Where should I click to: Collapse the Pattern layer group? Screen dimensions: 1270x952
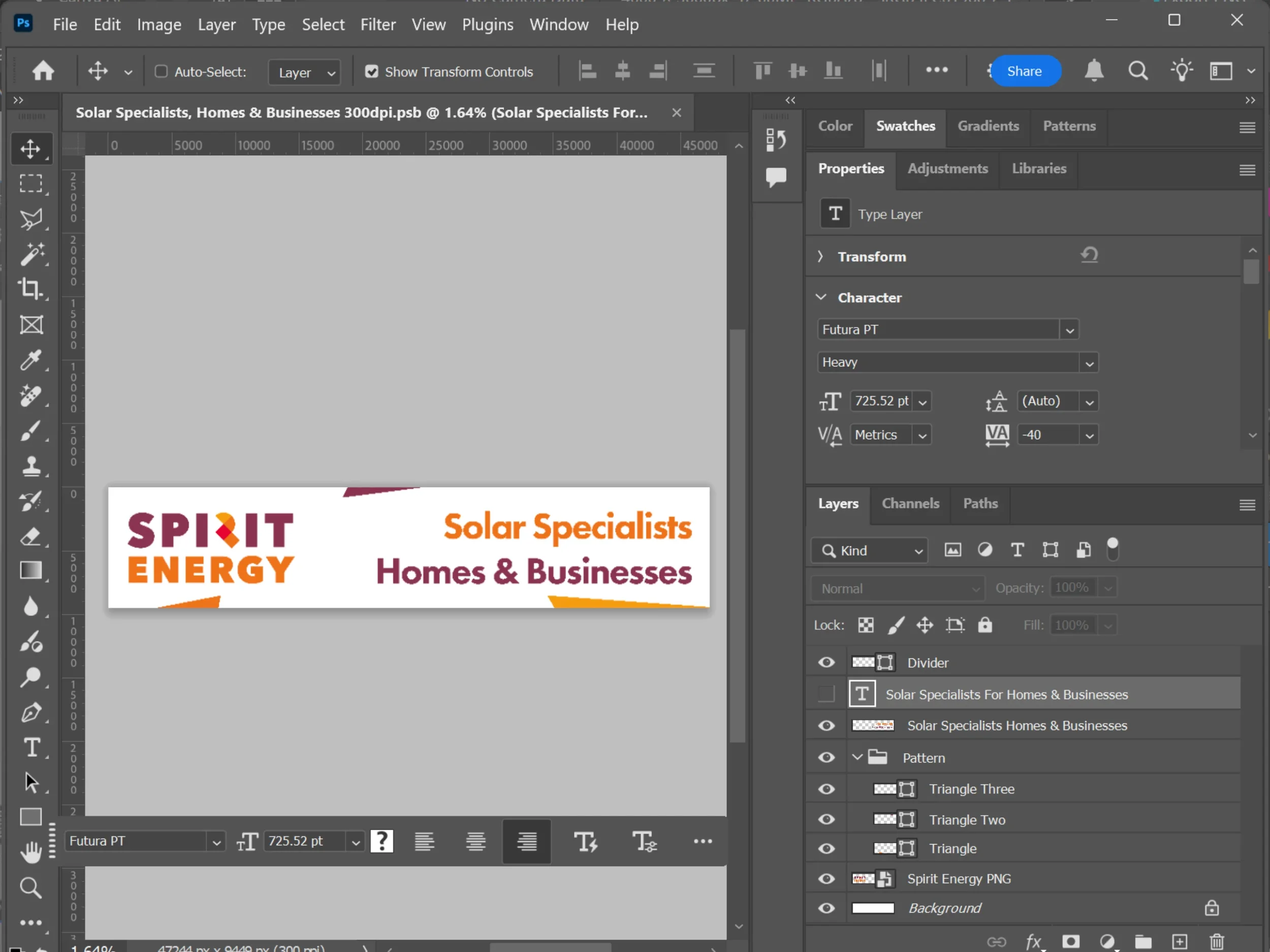(857, 758)
